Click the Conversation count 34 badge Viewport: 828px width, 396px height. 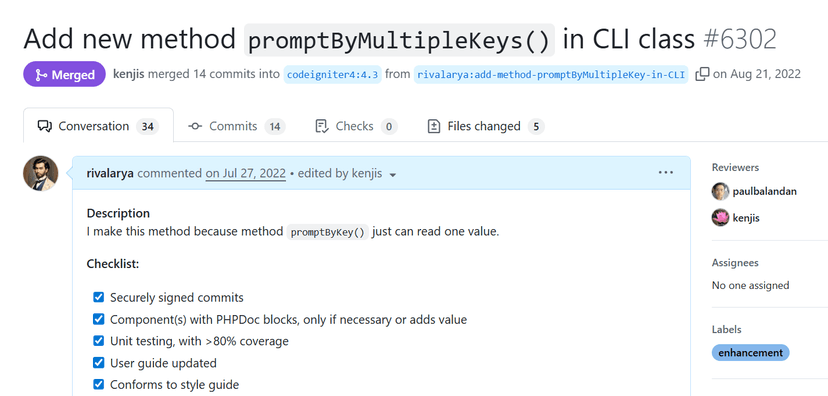(x=147, y=126)
